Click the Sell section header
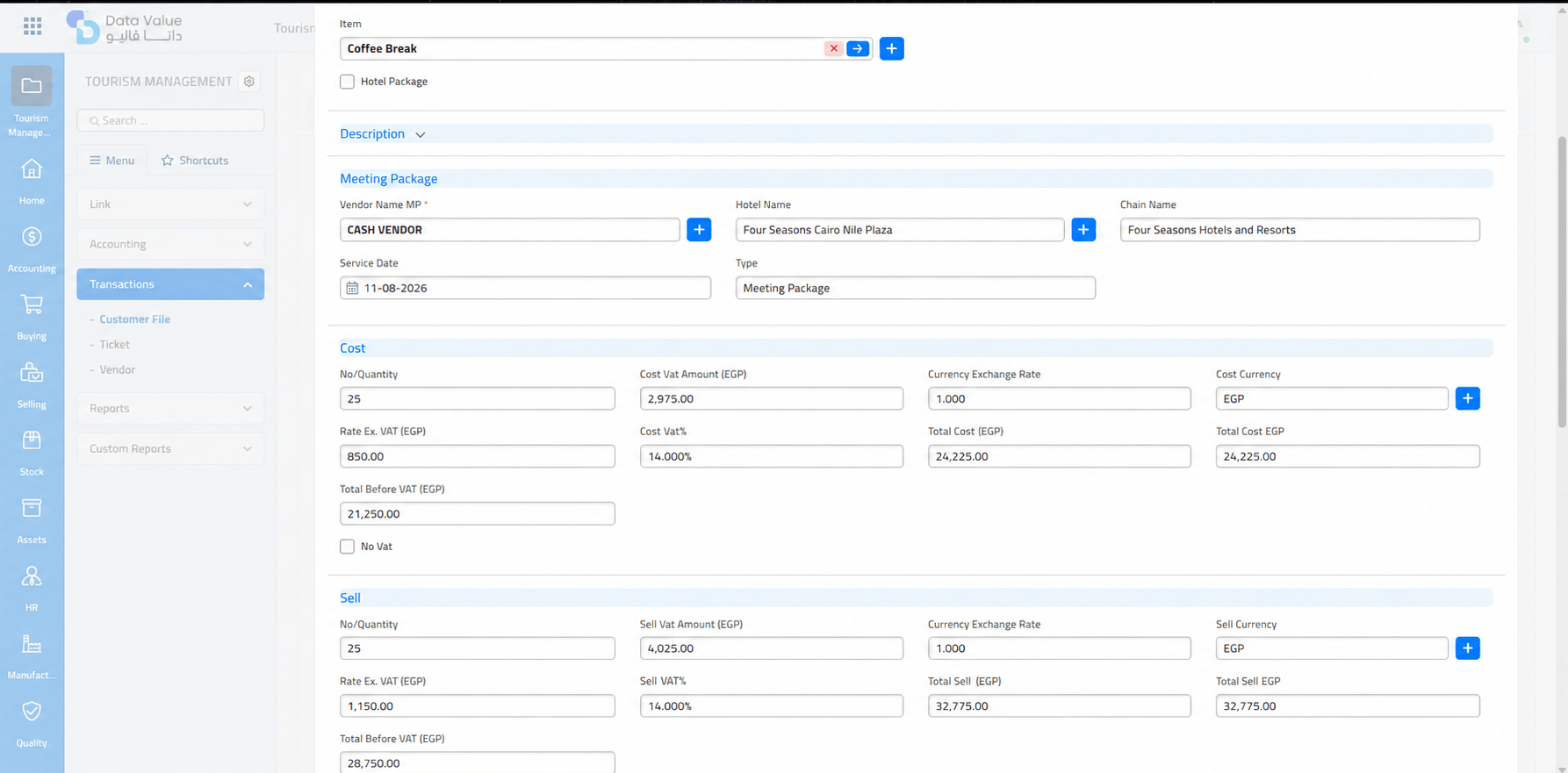The width and height of the screenshot is (1568, 773). 916,598
